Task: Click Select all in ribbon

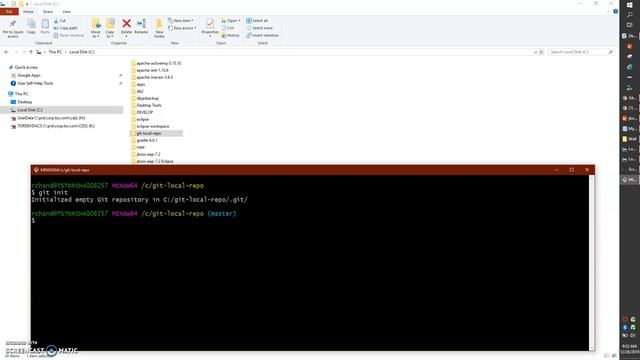Action: pyautogui.click(x=257, y=20)
